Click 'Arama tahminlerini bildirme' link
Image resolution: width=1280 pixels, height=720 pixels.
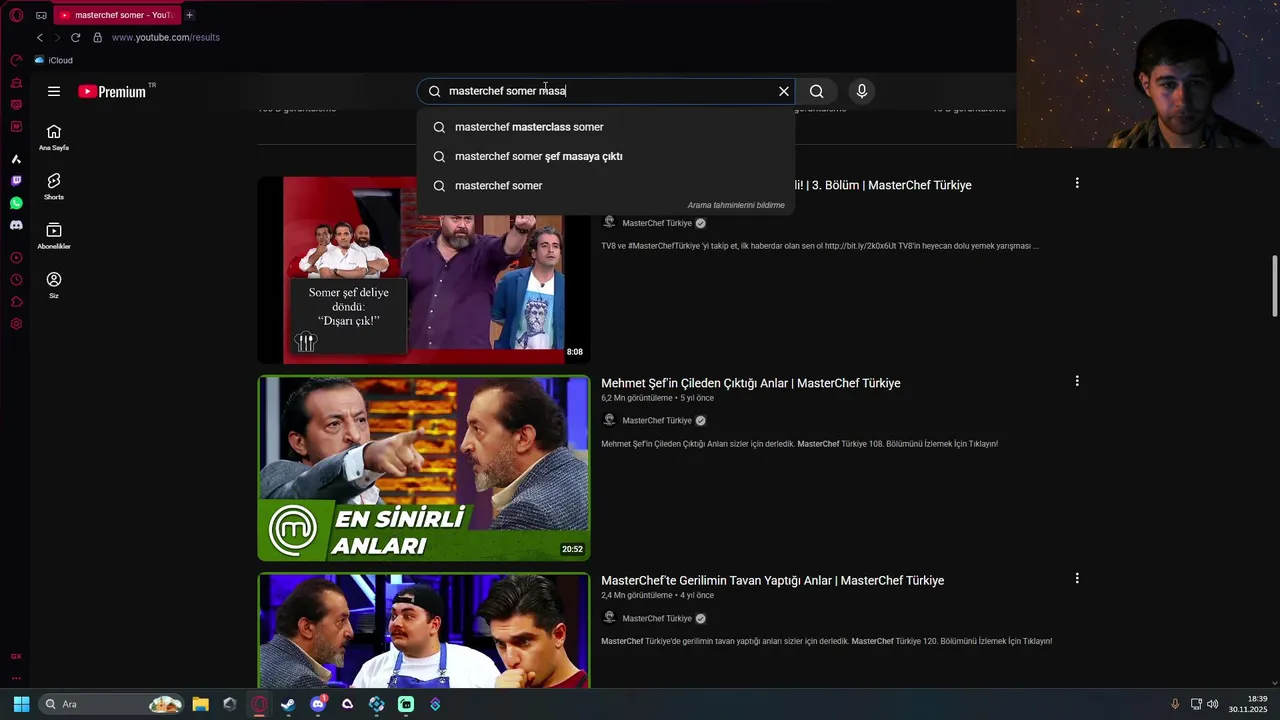(736, 205)
